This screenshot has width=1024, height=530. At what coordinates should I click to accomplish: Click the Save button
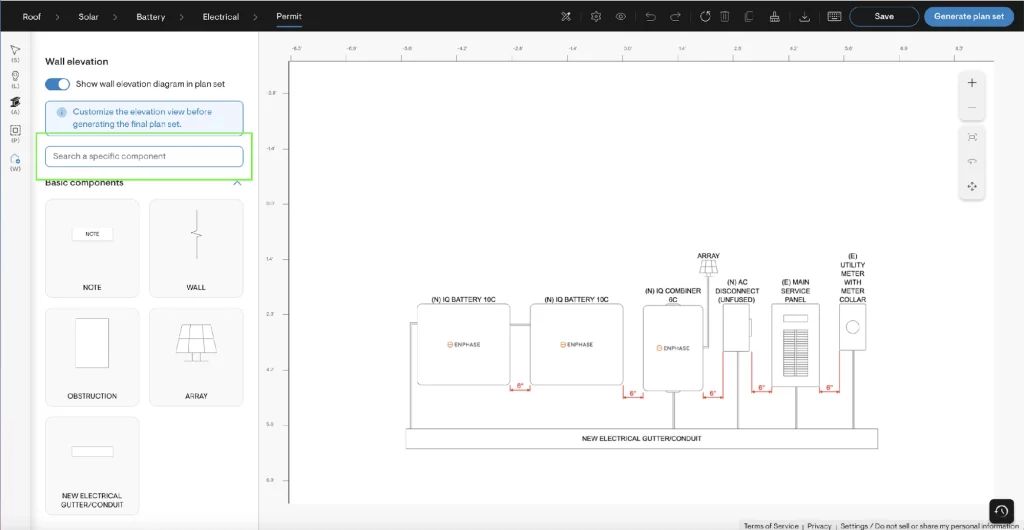[x=884, y=17]
